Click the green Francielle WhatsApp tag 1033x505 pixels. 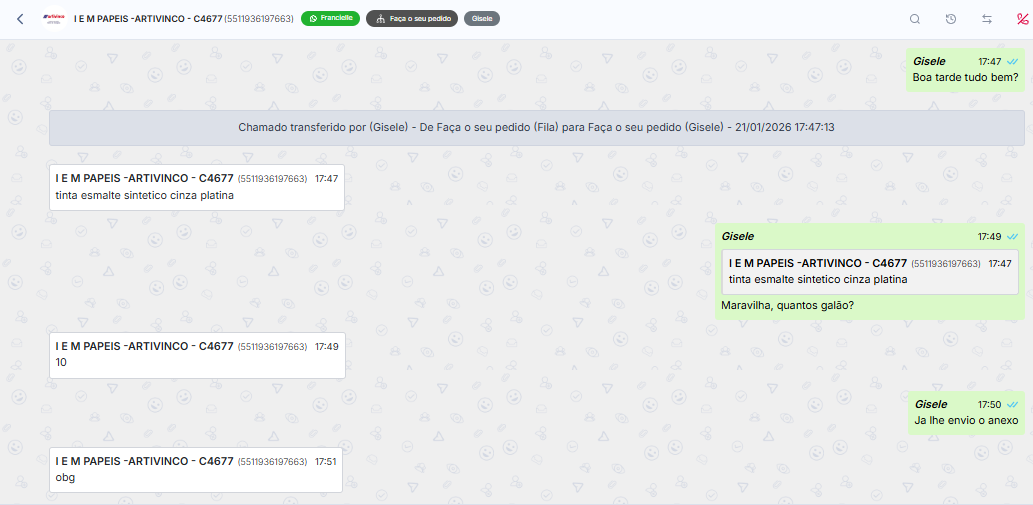(x=330, y=19)
